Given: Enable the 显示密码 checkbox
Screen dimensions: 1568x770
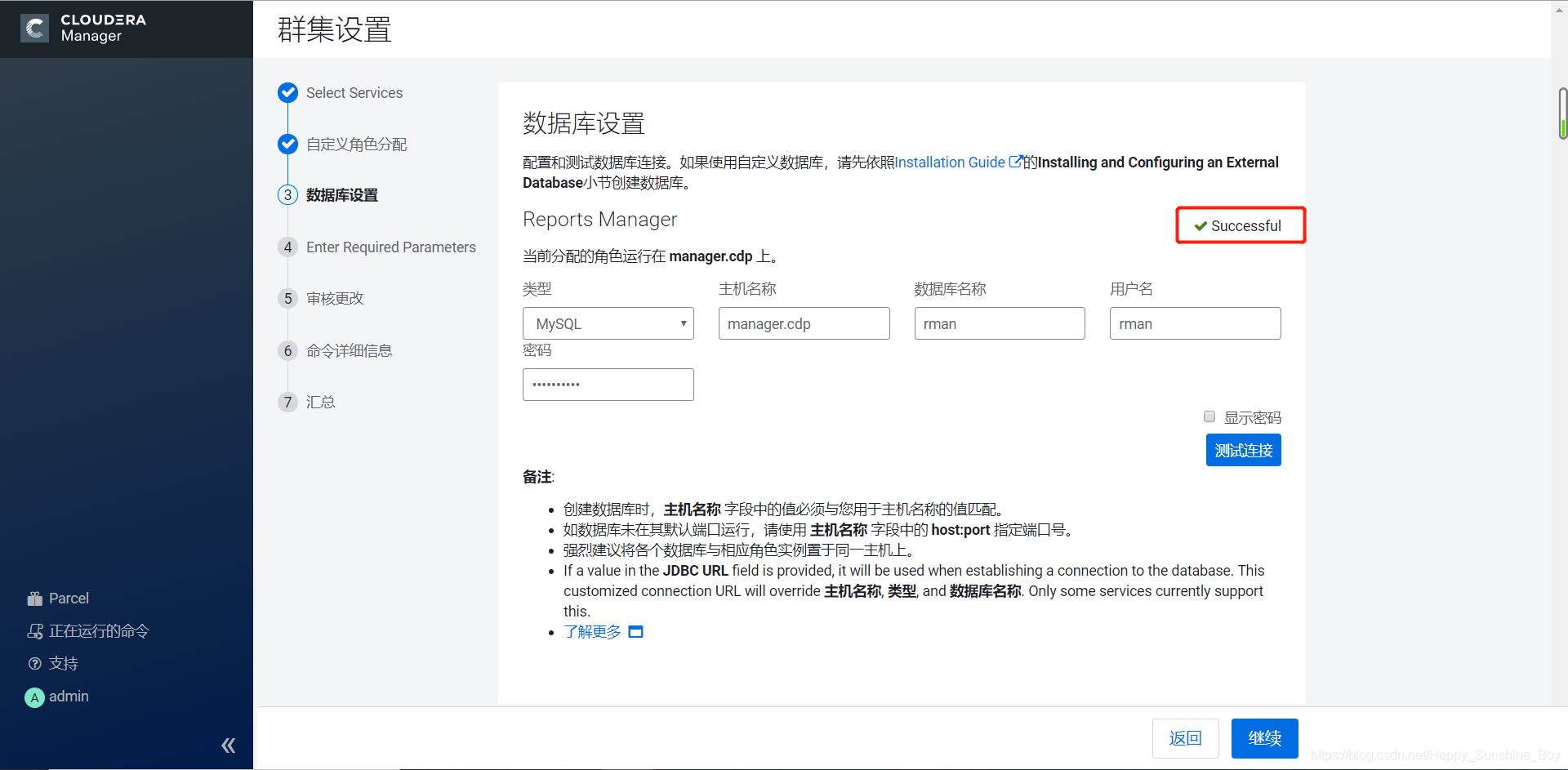Looking at the screenshot, I should click(x=1209, y=416).
